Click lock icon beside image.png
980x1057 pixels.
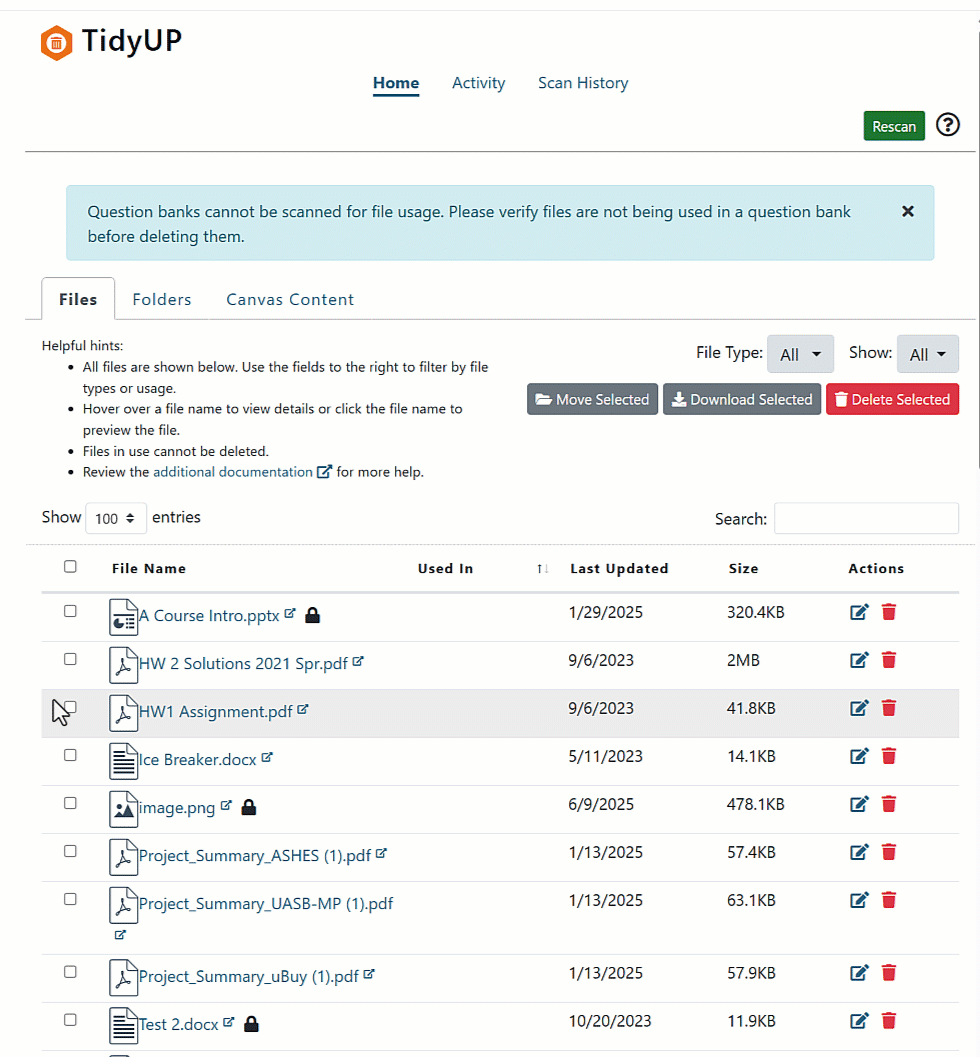pos(249,807)
